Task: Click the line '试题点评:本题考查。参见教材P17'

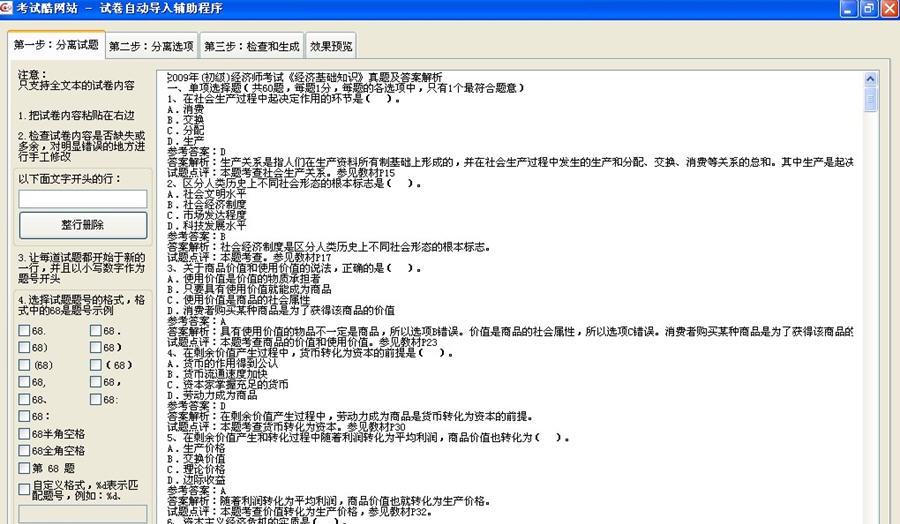Action: 249,257
